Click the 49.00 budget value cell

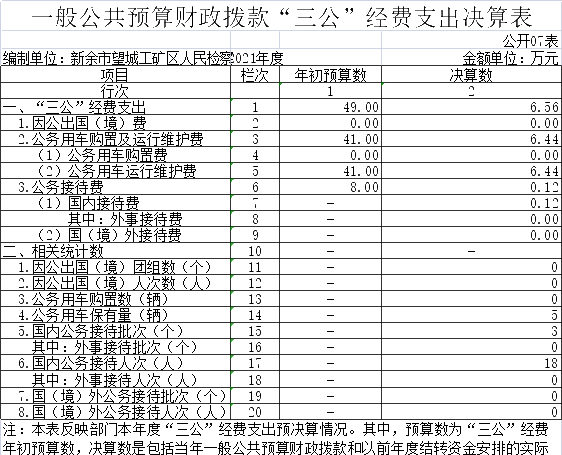point(330,107)
